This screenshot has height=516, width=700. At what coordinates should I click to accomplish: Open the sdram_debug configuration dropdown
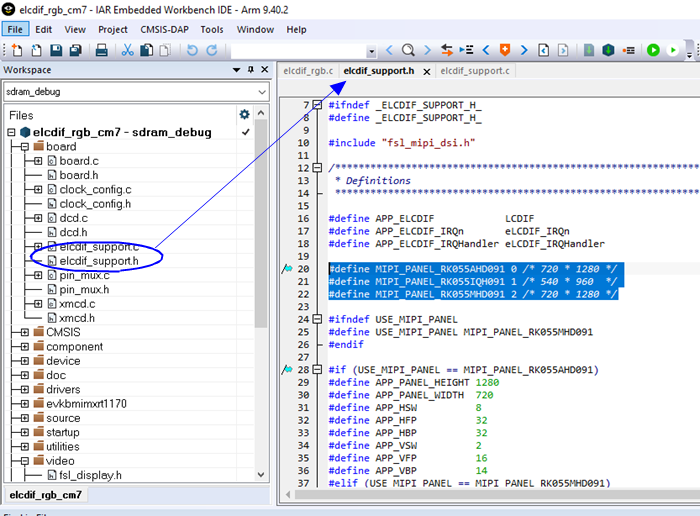coord(261,92)
